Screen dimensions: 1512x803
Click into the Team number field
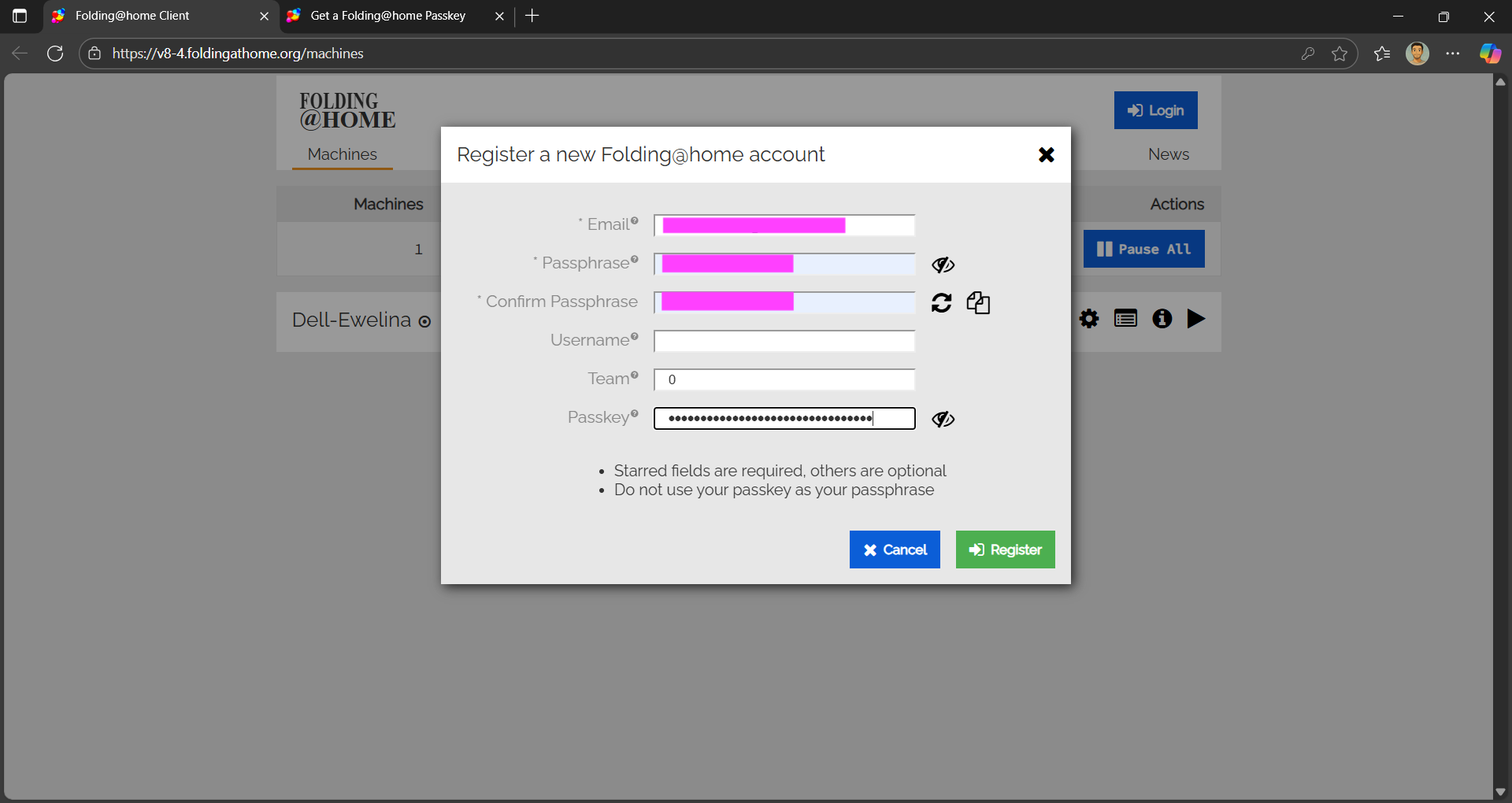point(784,379)
